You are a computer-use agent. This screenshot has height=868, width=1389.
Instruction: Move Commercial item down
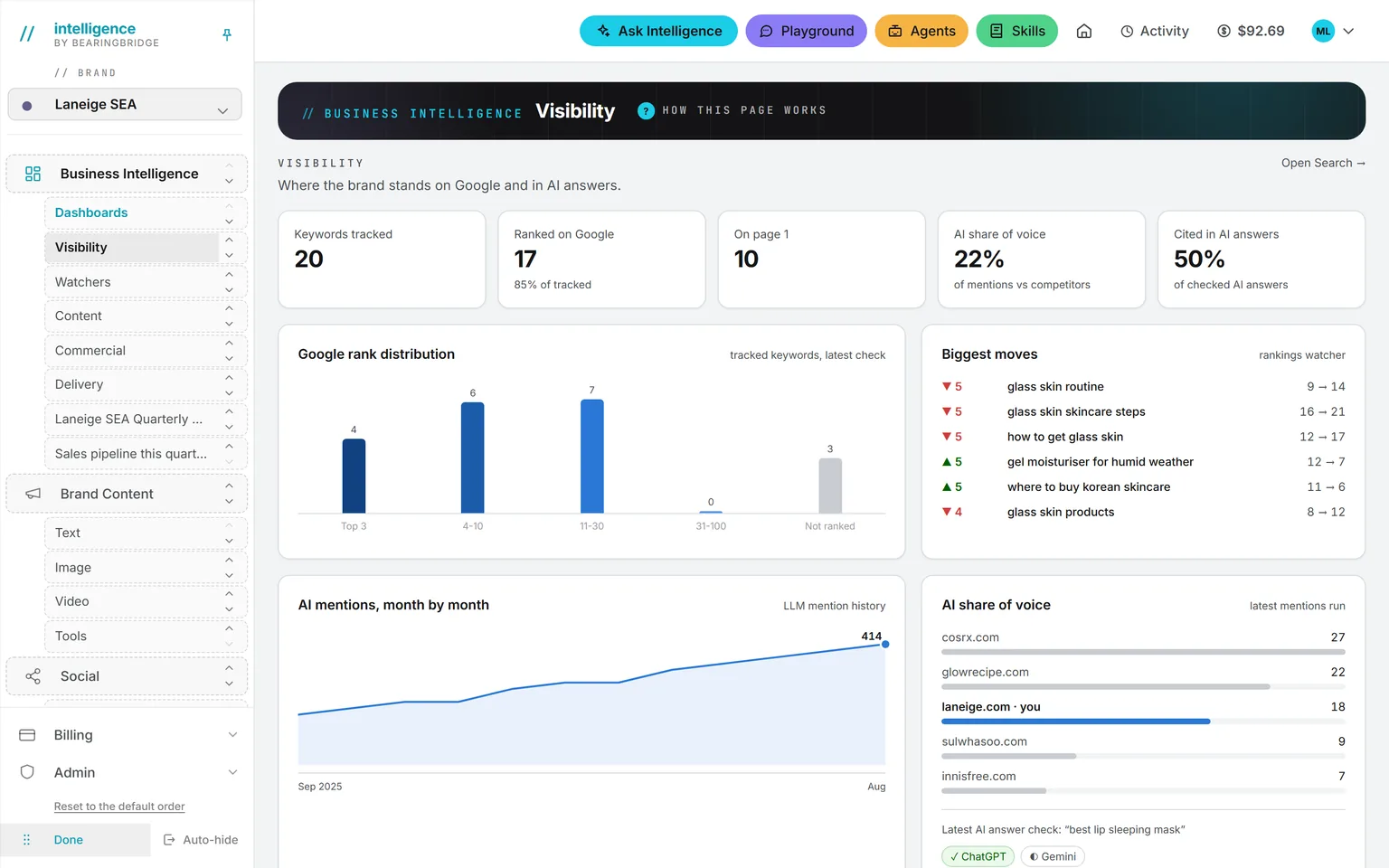(229, 358)
